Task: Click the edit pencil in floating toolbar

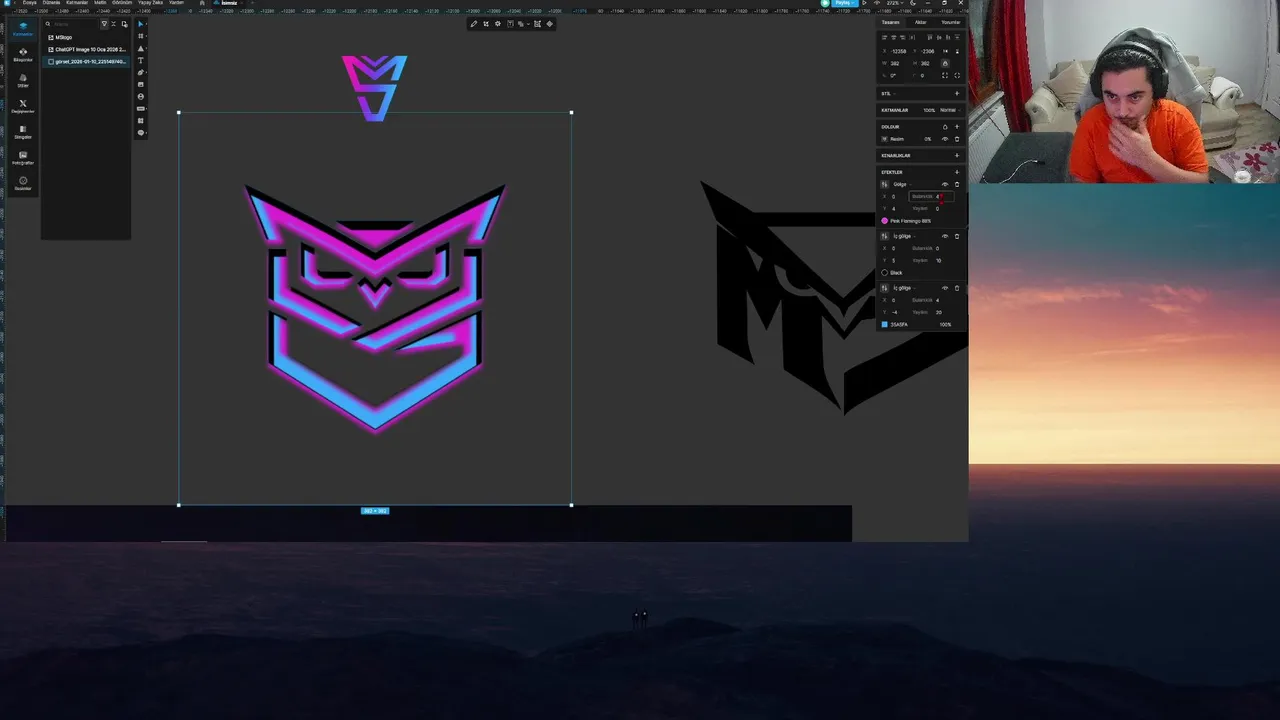Action: [x=474, y=24]
